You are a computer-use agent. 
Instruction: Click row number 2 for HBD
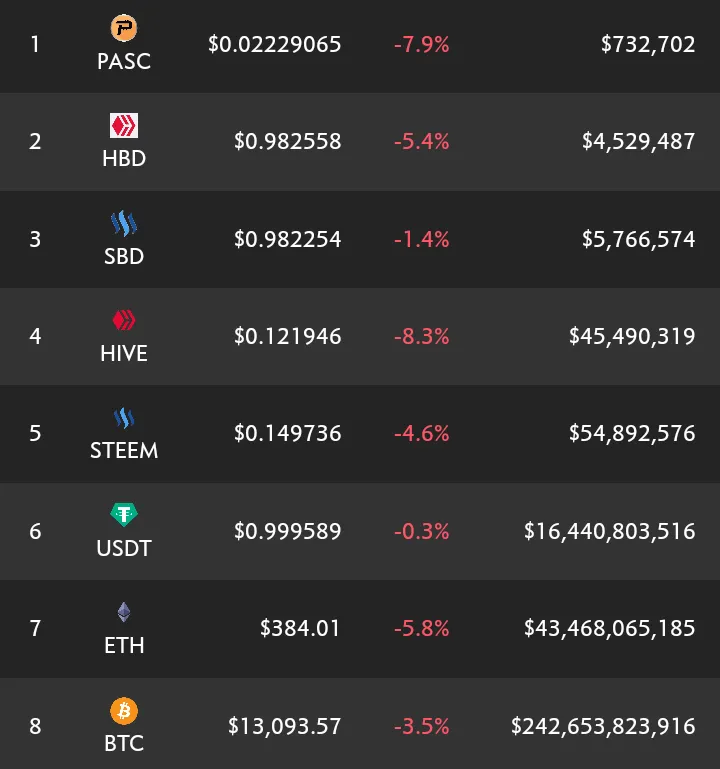coord(35,141)
